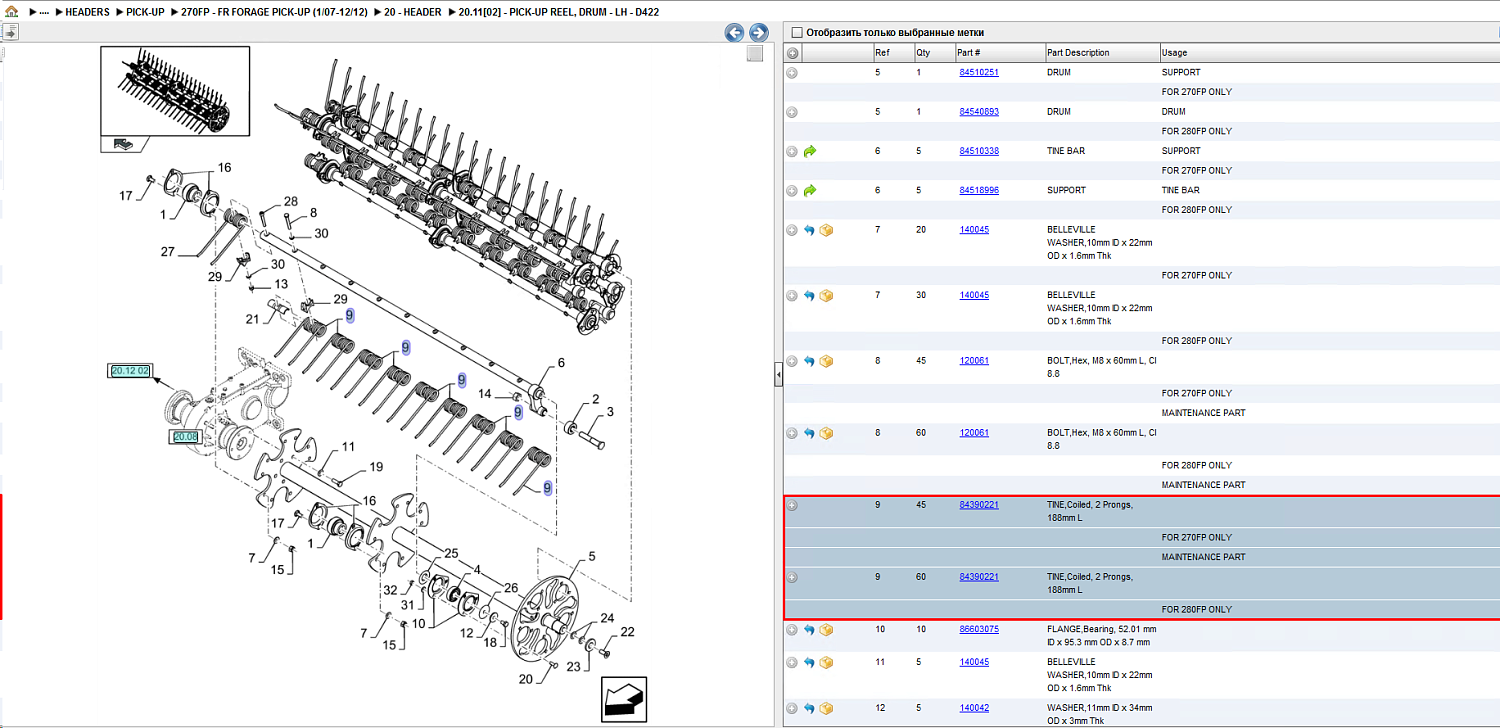
Task: Click the blue arrow in Ref 7 Qty 20 row
Action: point(810,230)
